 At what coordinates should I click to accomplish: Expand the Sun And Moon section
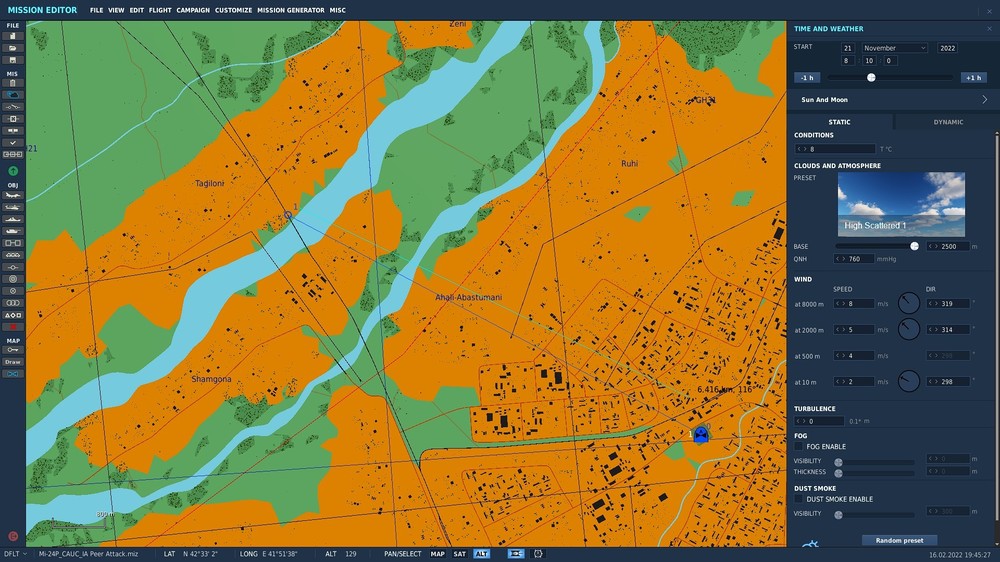(893, 100)
